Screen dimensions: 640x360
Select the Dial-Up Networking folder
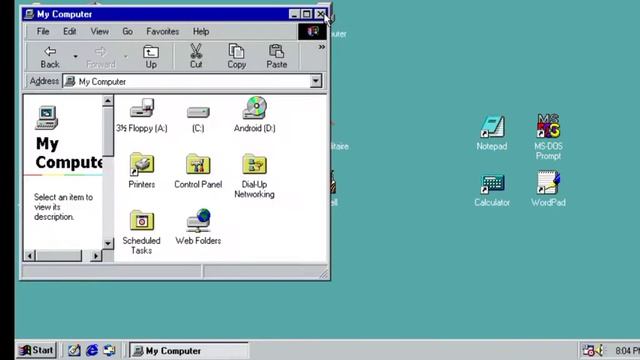click(254, 176)
